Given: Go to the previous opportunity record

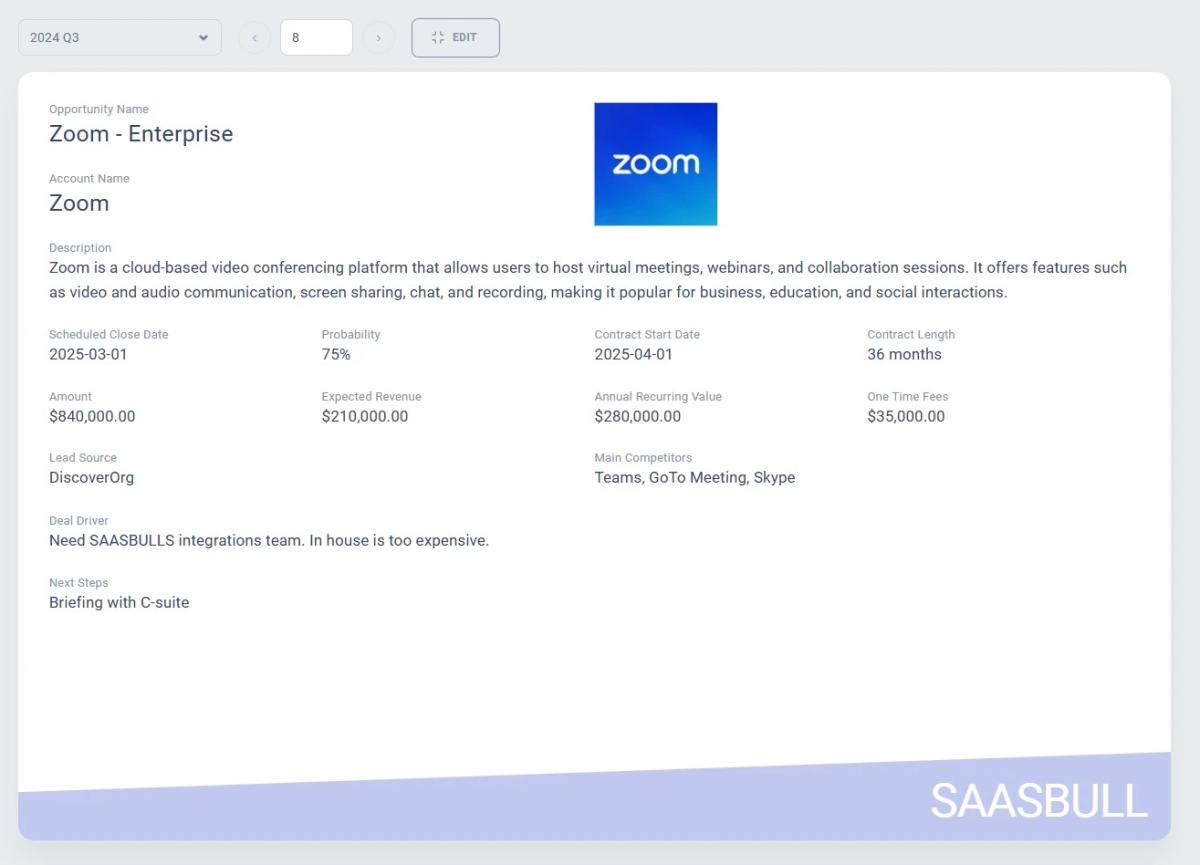Looking at the screenshot, I should pyautogui.click(x=254, y=38).
